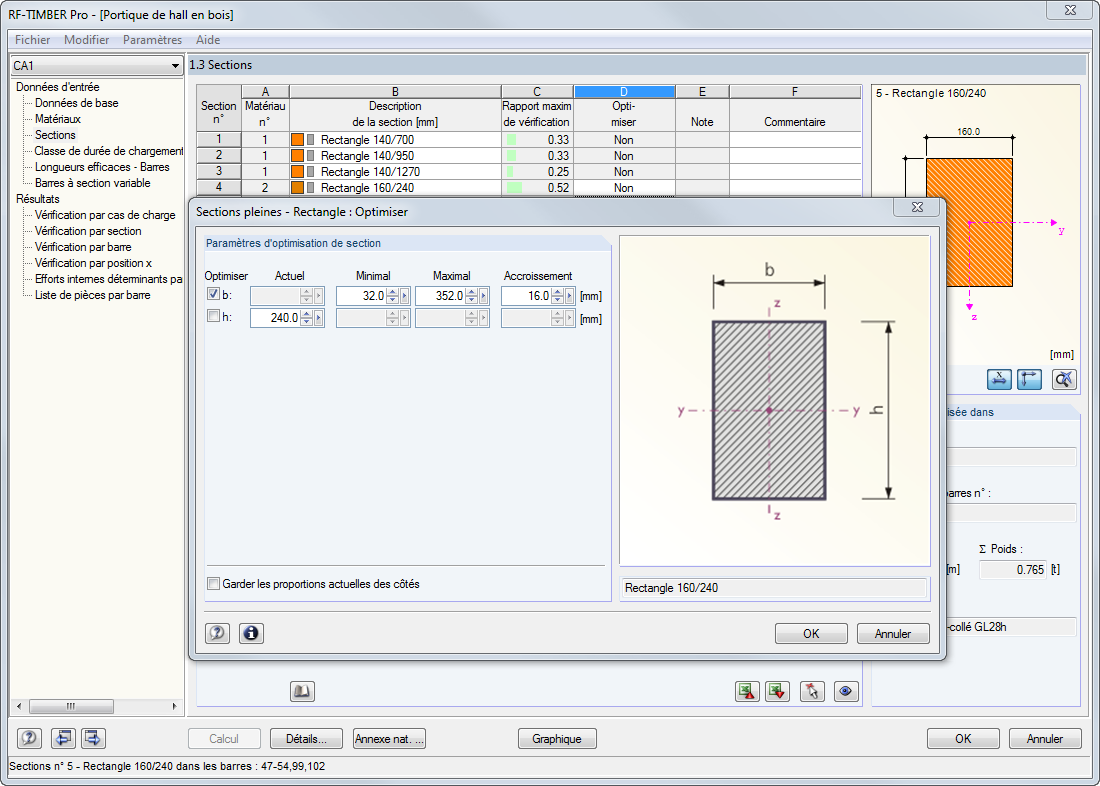The height and width of the screenshot is (786, 1100).
Task: Select Sections in the navigator tree
Action: tap(55, 135)
